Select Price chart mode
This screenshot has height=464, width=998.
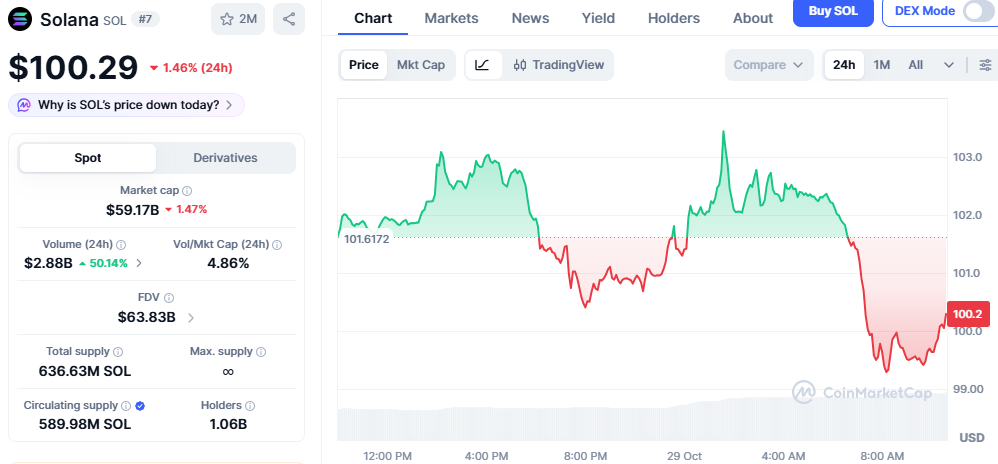tap(364, 65)
